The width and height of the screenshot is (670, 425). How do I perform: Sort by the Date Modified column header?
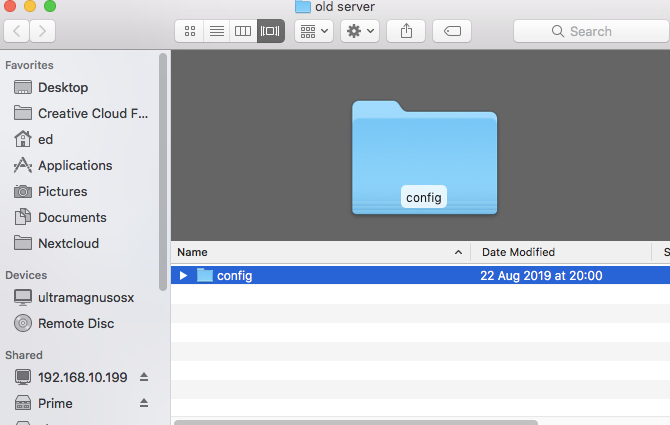561,252
